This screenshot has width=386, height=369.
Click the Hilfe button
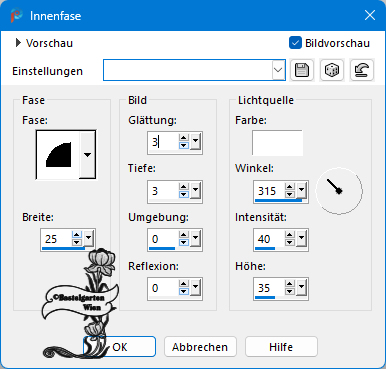281,347
